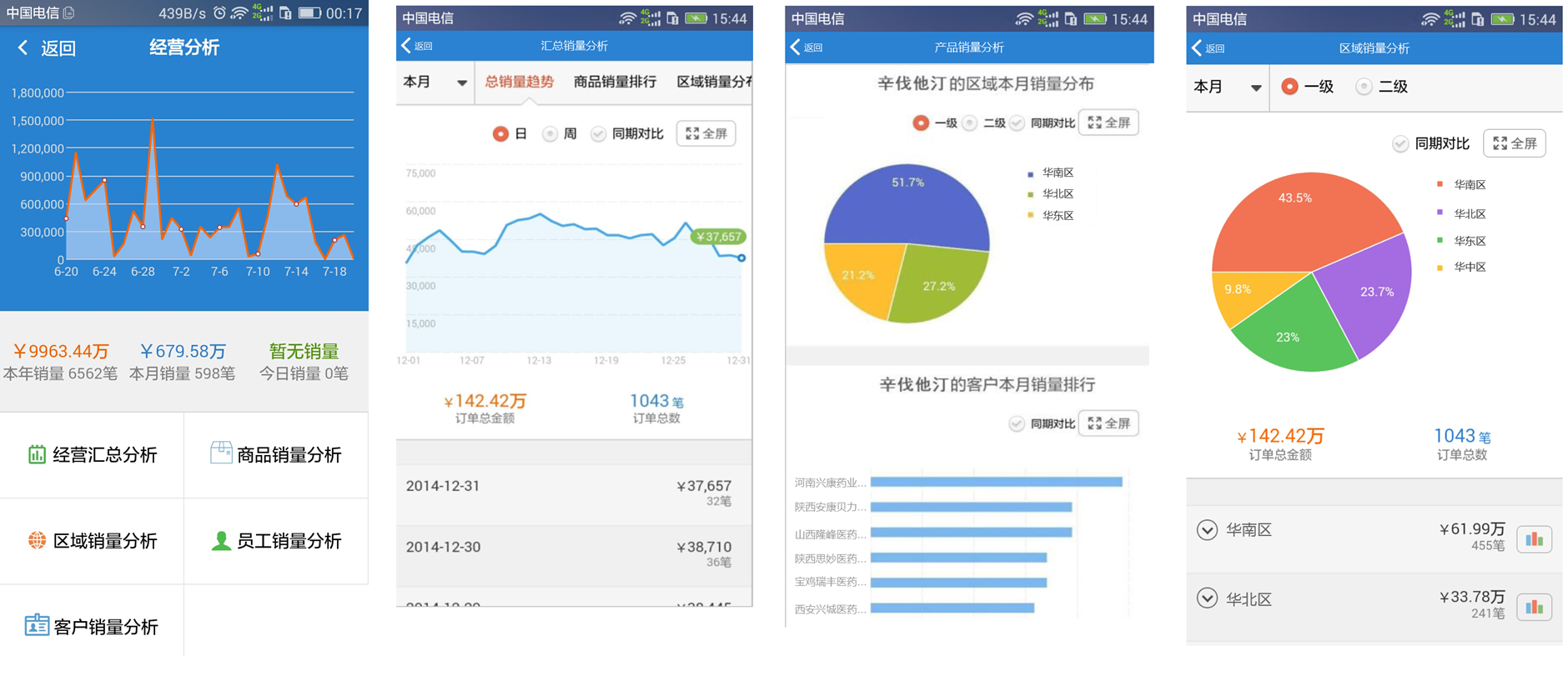This screenshot has height=681, width=1568.
Task: Open bar chart icon for 华北区 row
Action: [x=1534, y=607]
